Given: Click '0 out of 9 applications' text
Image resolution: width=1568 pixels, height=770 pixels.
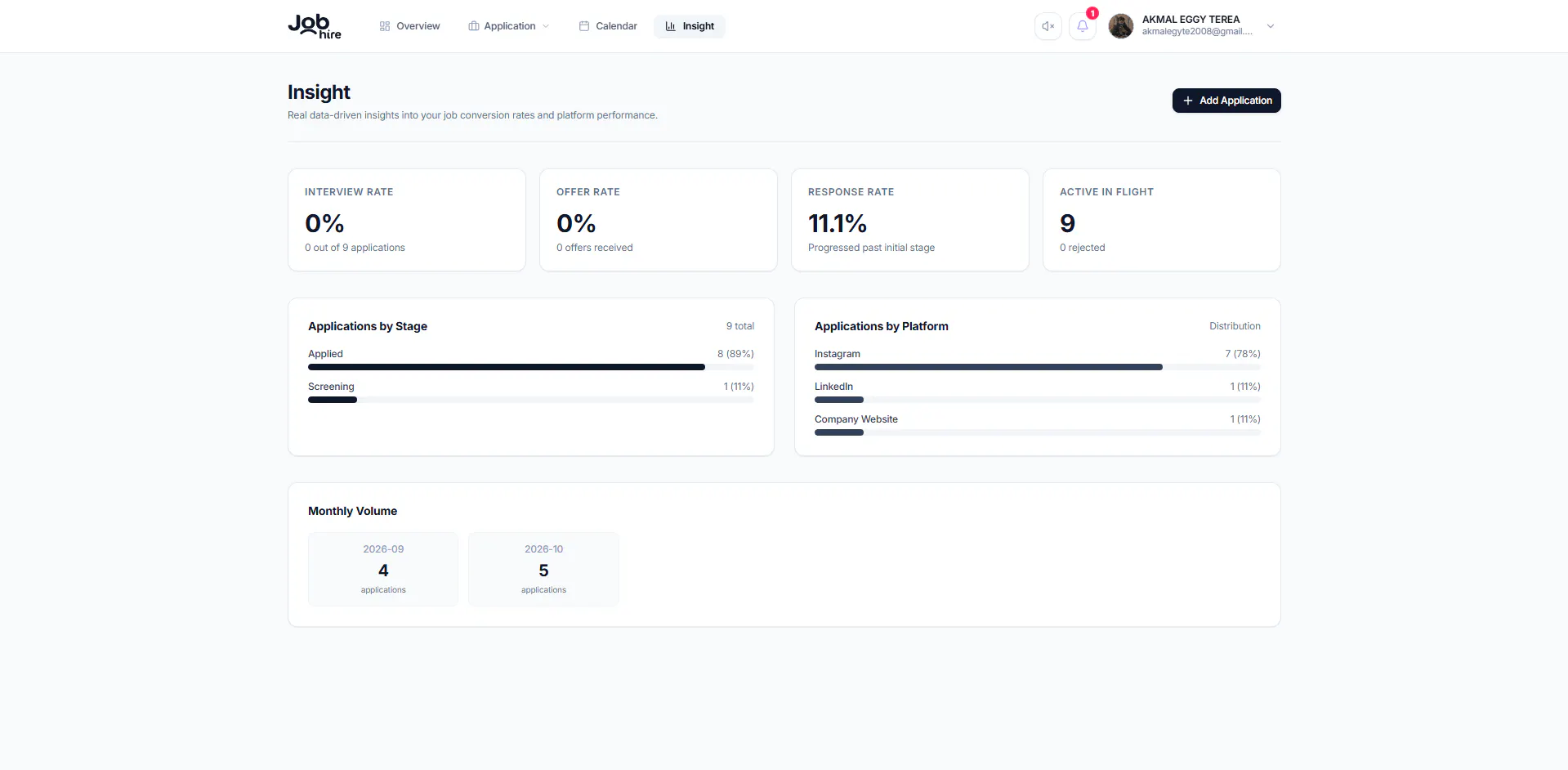Looking at the screenshot, I should click(x=355, y=248).
